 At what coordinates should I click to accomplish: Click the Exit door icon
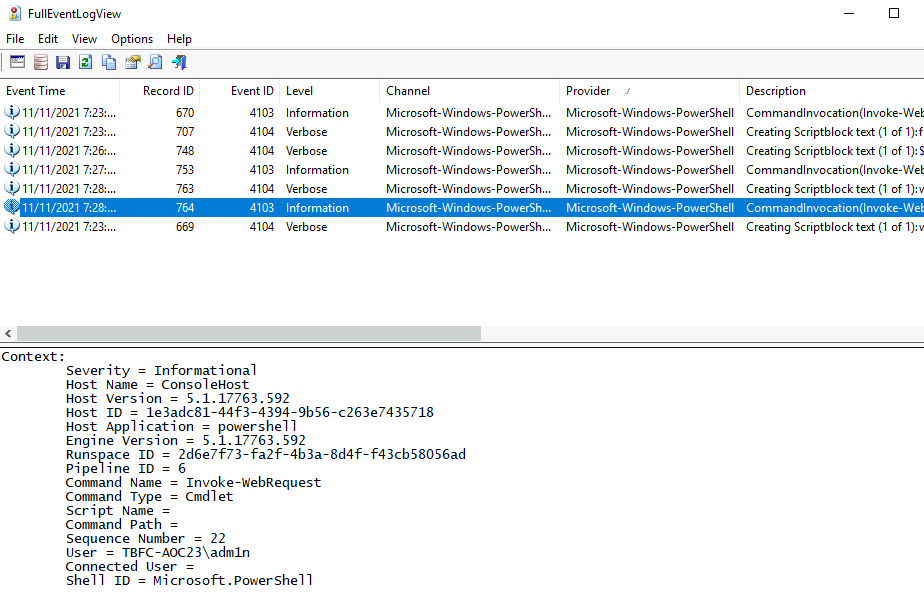click(x=179, y=62)
